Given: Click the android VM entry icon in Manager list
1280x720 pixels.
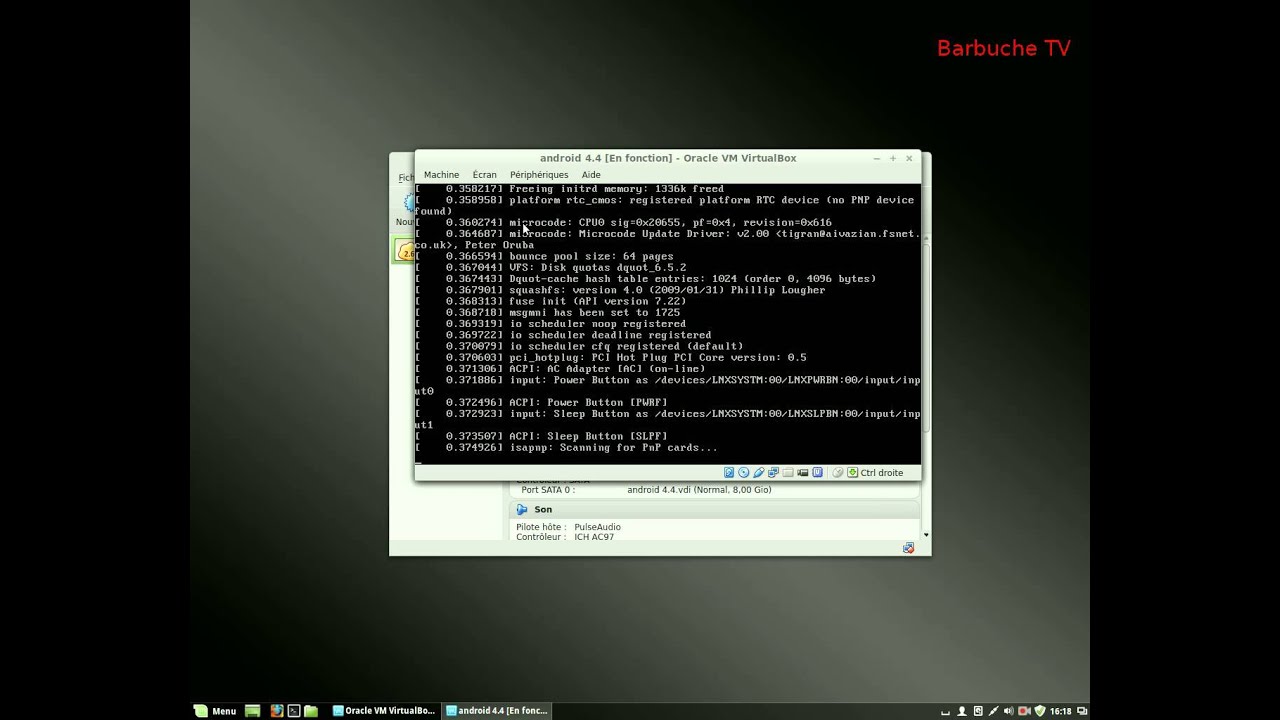Looking at the screenshot, I should (x=405, y=251).
